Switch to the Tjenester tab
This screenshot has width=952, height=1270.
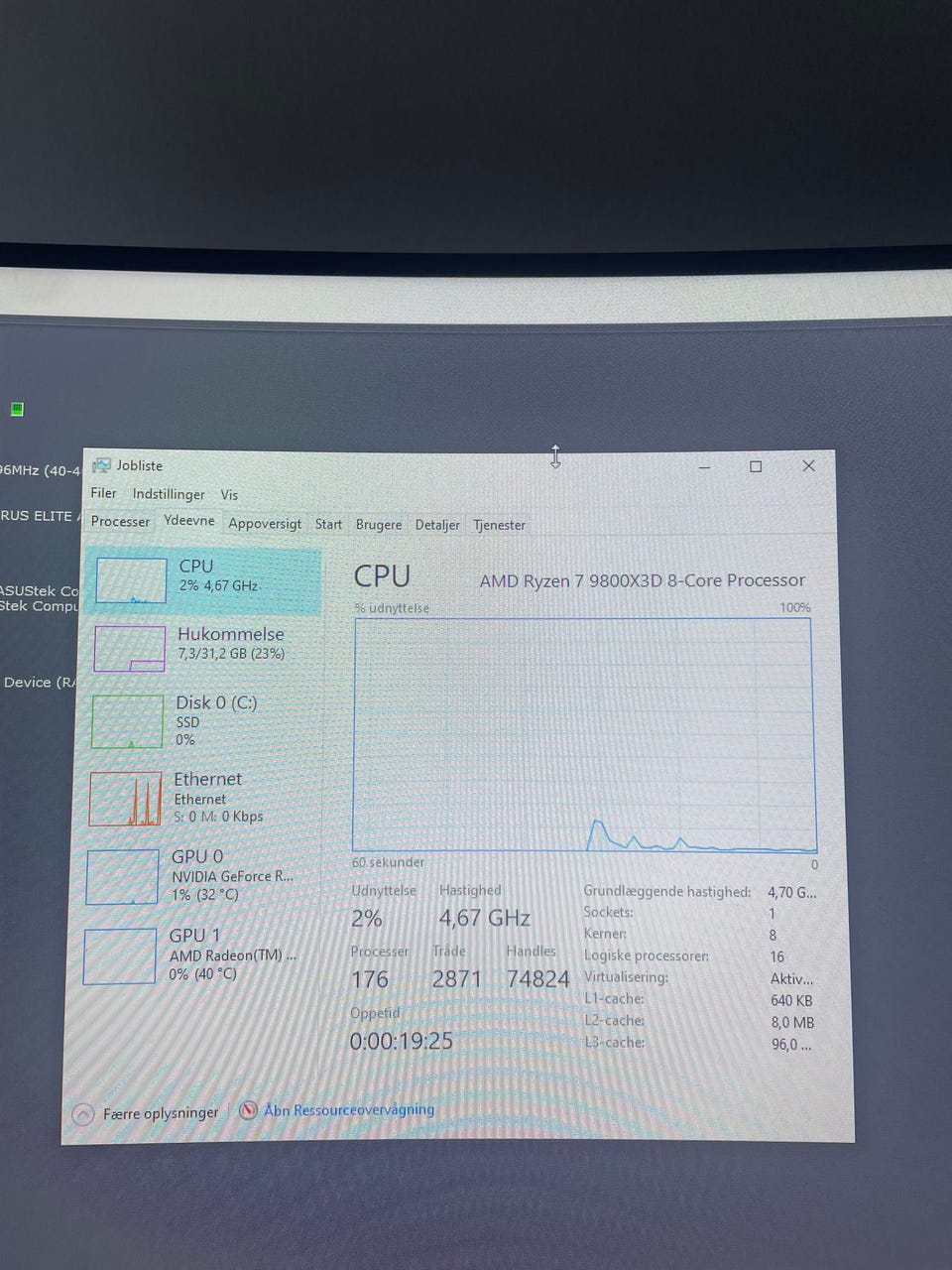point(499,525)
